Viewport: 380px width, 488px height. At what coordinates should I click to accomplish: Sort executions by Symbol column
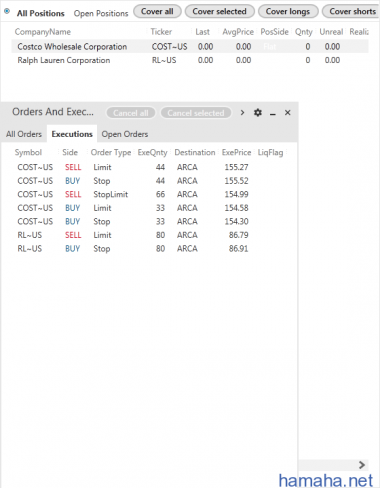[x=28, y=152]
